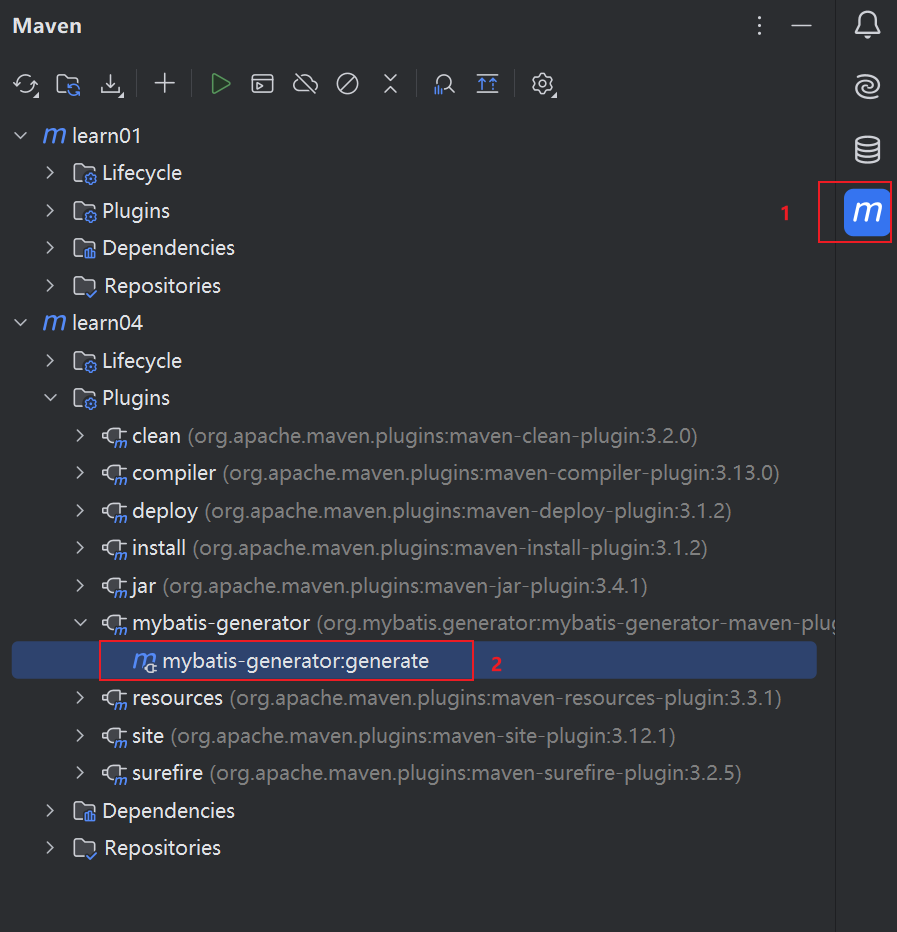Expand the site plugin node

click(80, 735)
